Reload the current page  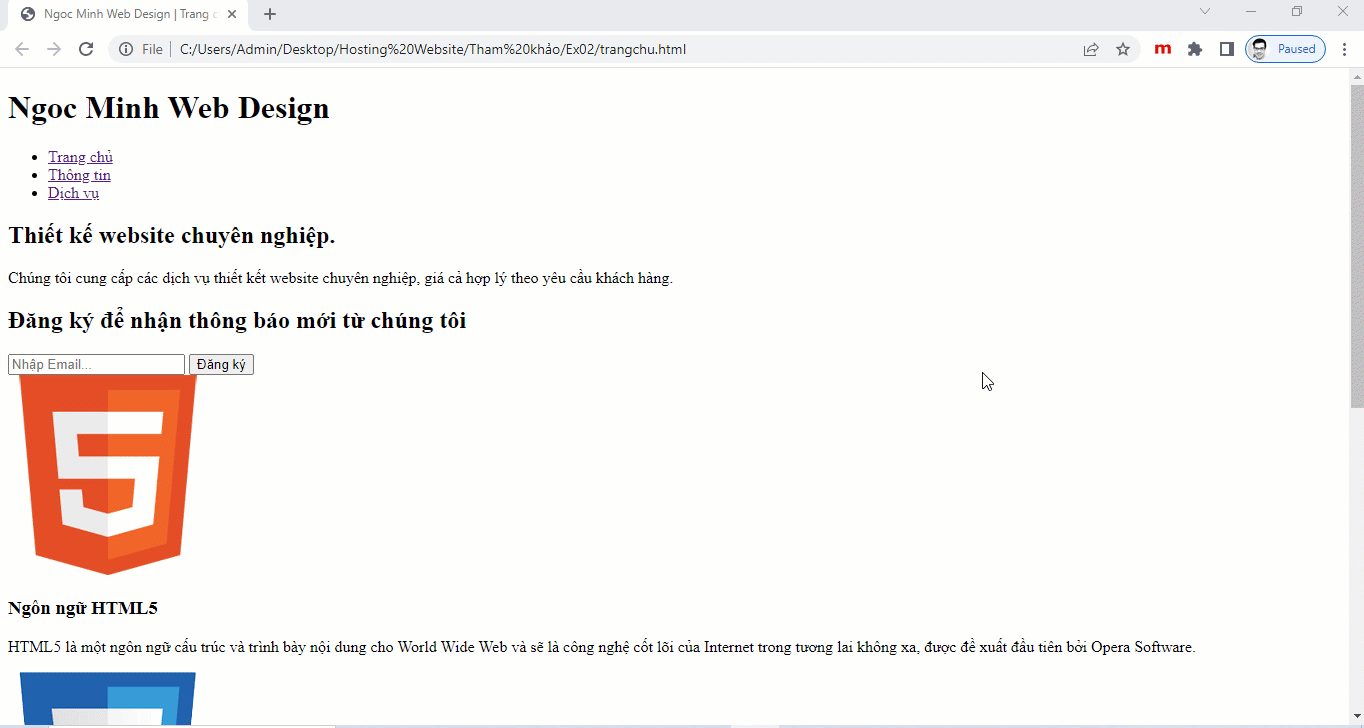[x=86, y=49]
